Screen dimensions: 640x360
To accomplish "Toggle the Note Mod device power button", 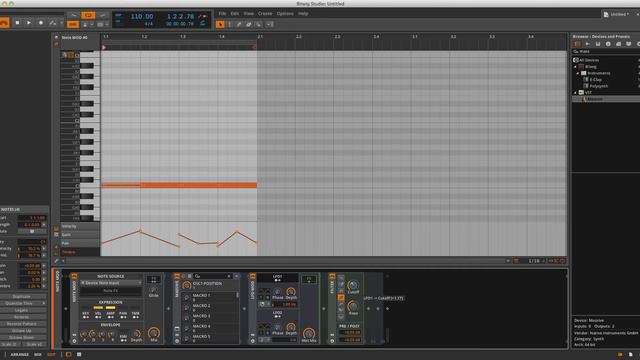I will [74, 276].
